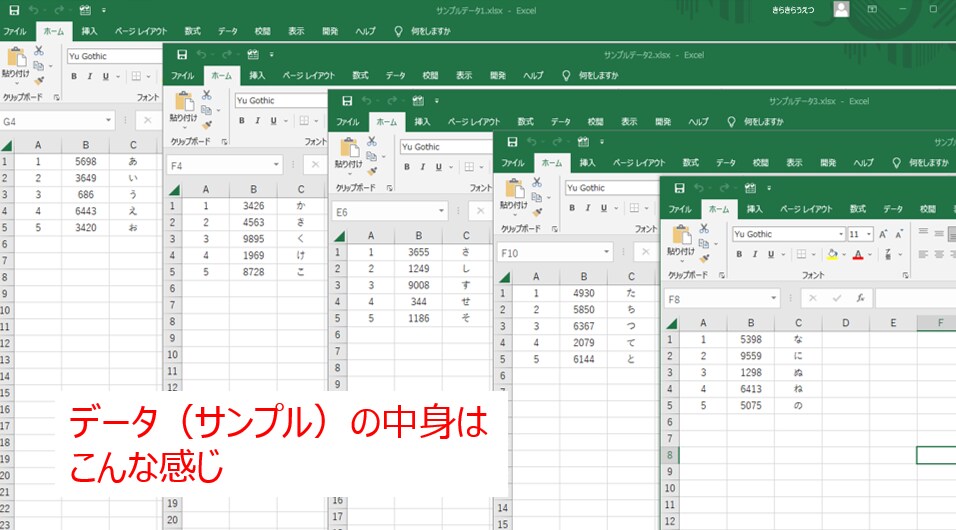
Task: Click Cut scissors in F10 window
Action: (537, 182)
